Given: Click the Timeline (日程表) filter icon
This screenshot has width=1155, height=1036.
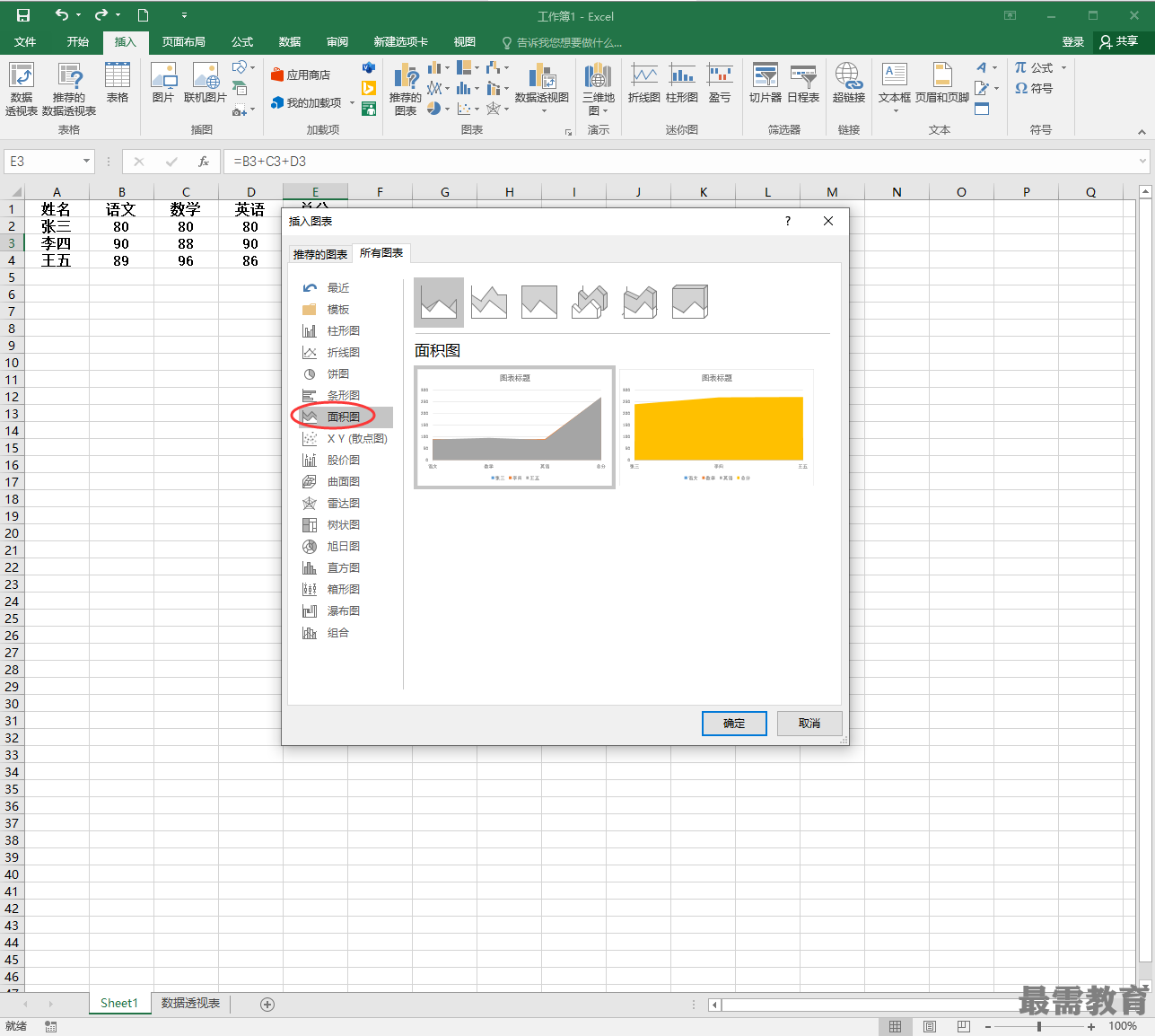Looking at the screenshot, I should tap(803, 83).
